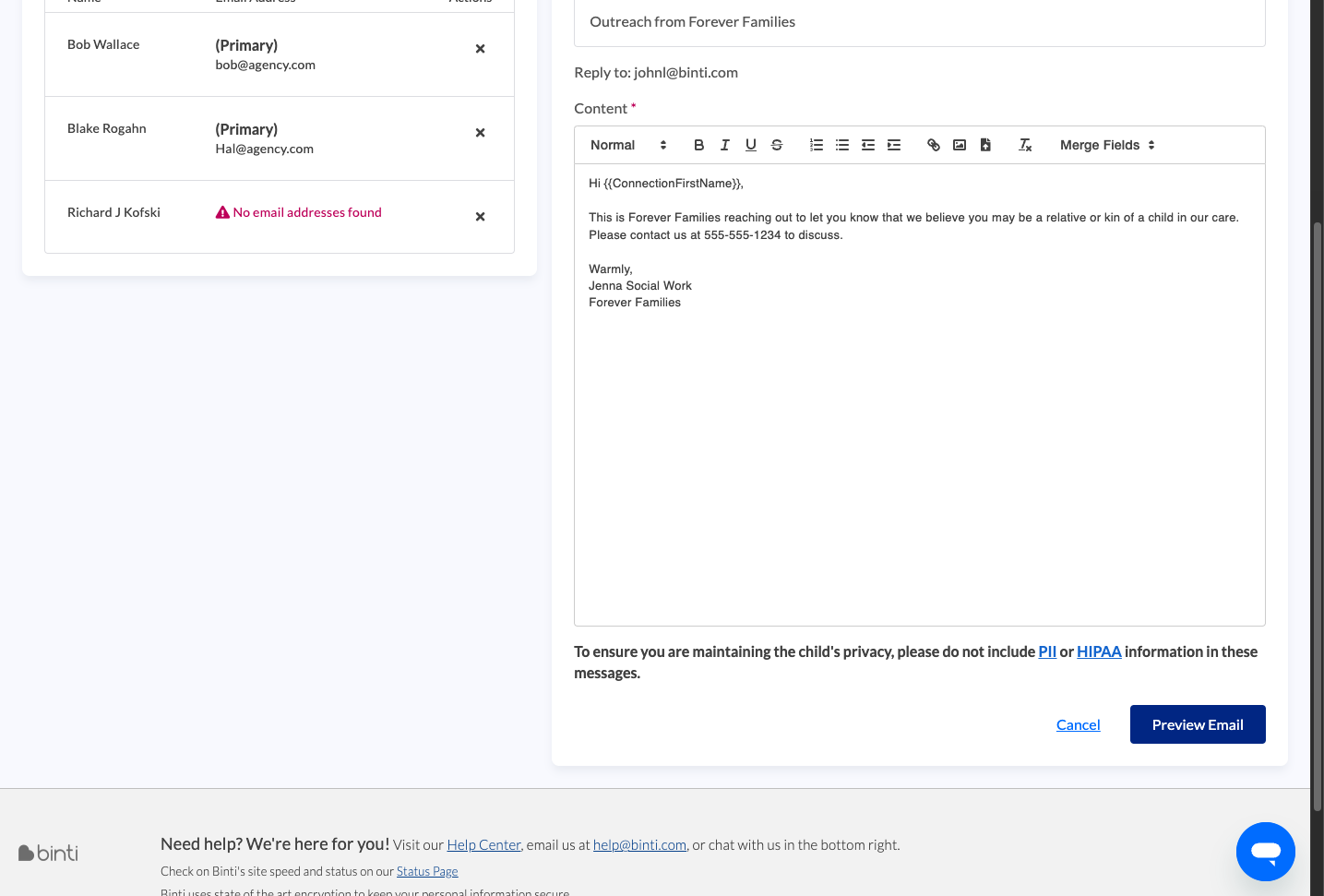Click the Richard J Kofski name
The image size is (1324, 896).
point(113,212)
